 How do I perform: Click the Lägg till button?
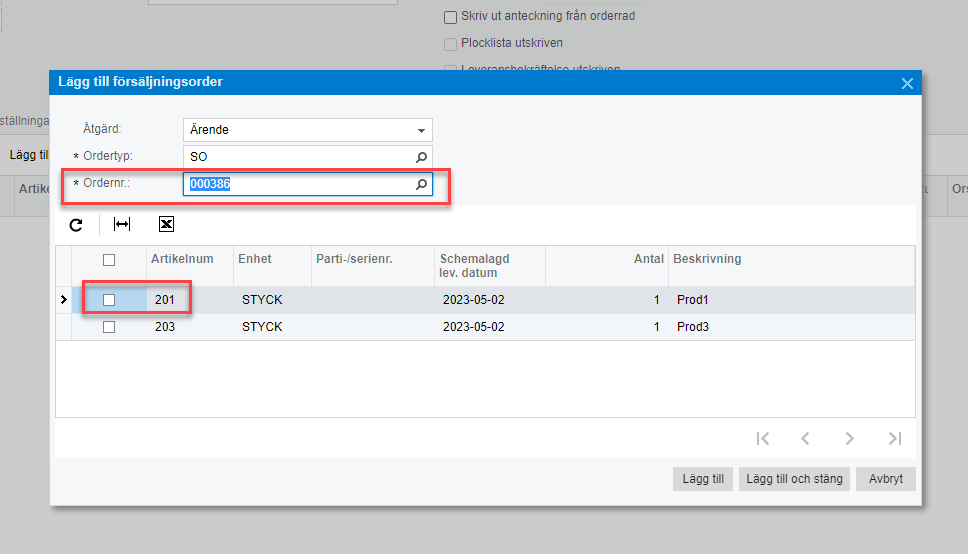(x=703, y=479)
